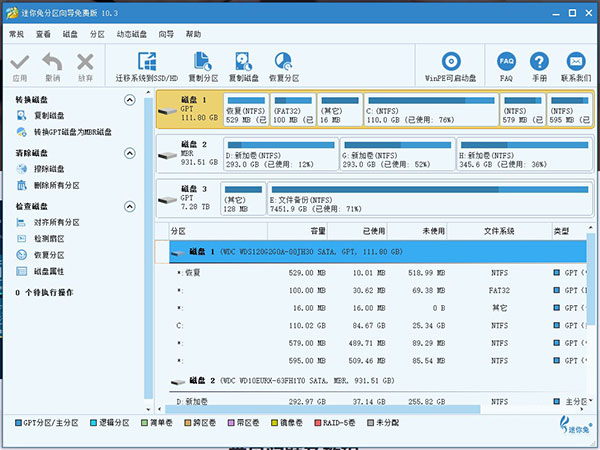Collapse the 清除磁盘 sidebar section

(x=129, y=153)
